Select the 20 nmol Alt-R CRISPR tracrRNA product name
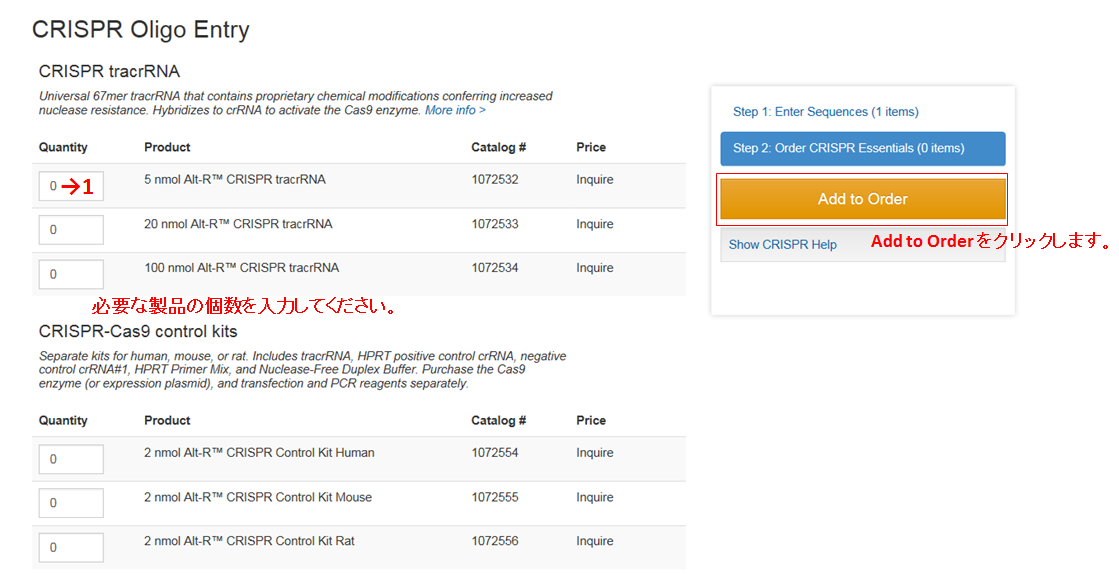Screen dimensions: 1119x574 point(238,223)
